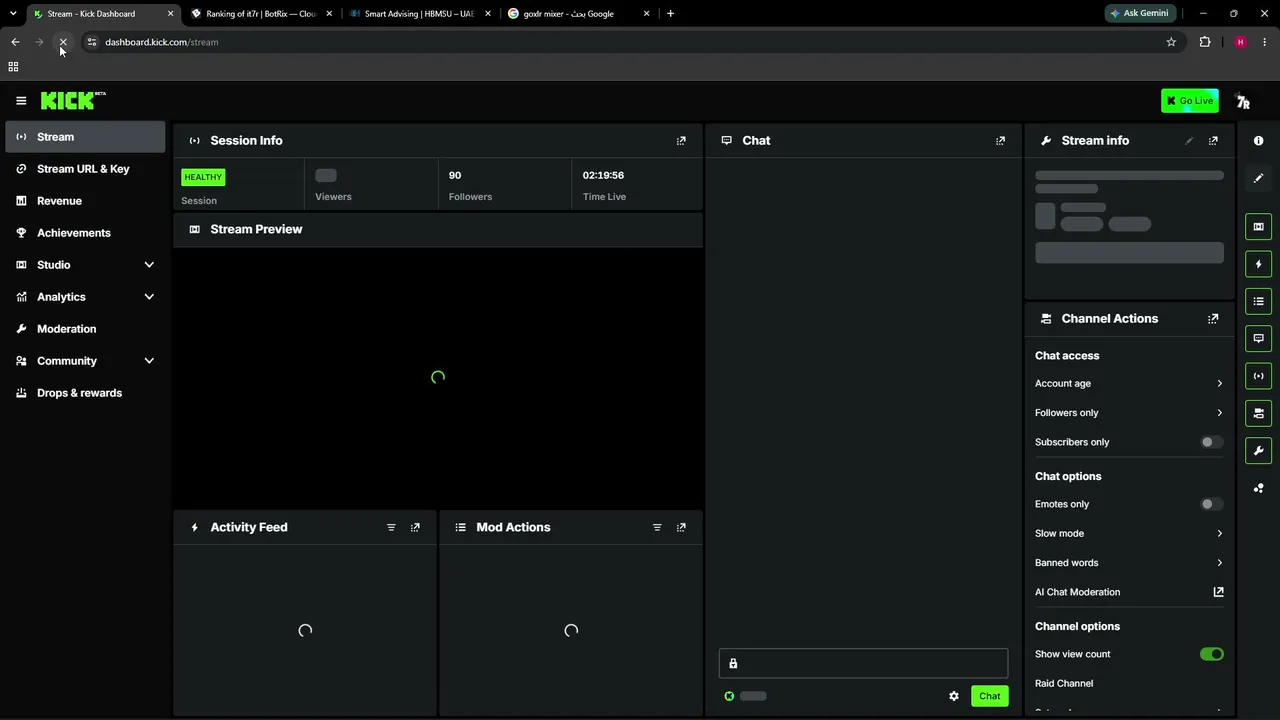Screen dimensions: 1280x720
Task: Open Banned words settings
Action: tap(1129, 563)
